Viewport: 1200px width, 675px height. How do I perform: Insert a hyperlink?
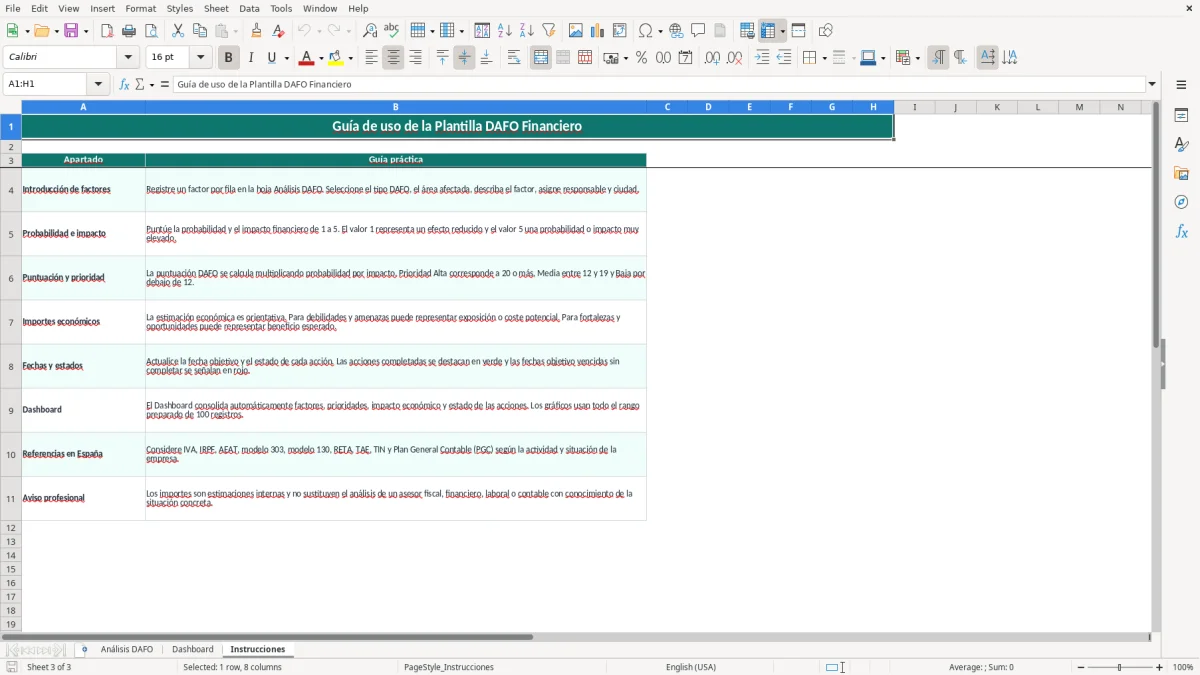click(x=676, y=31)
